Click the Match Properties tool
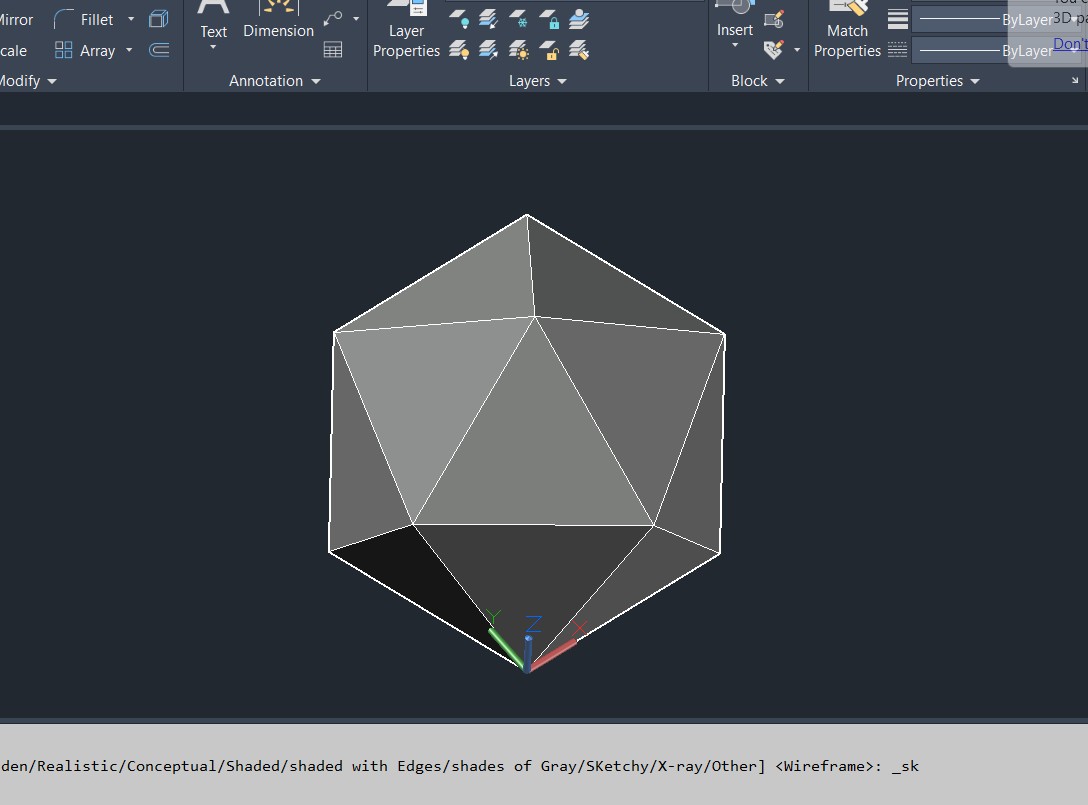 [x=847, y=32]
